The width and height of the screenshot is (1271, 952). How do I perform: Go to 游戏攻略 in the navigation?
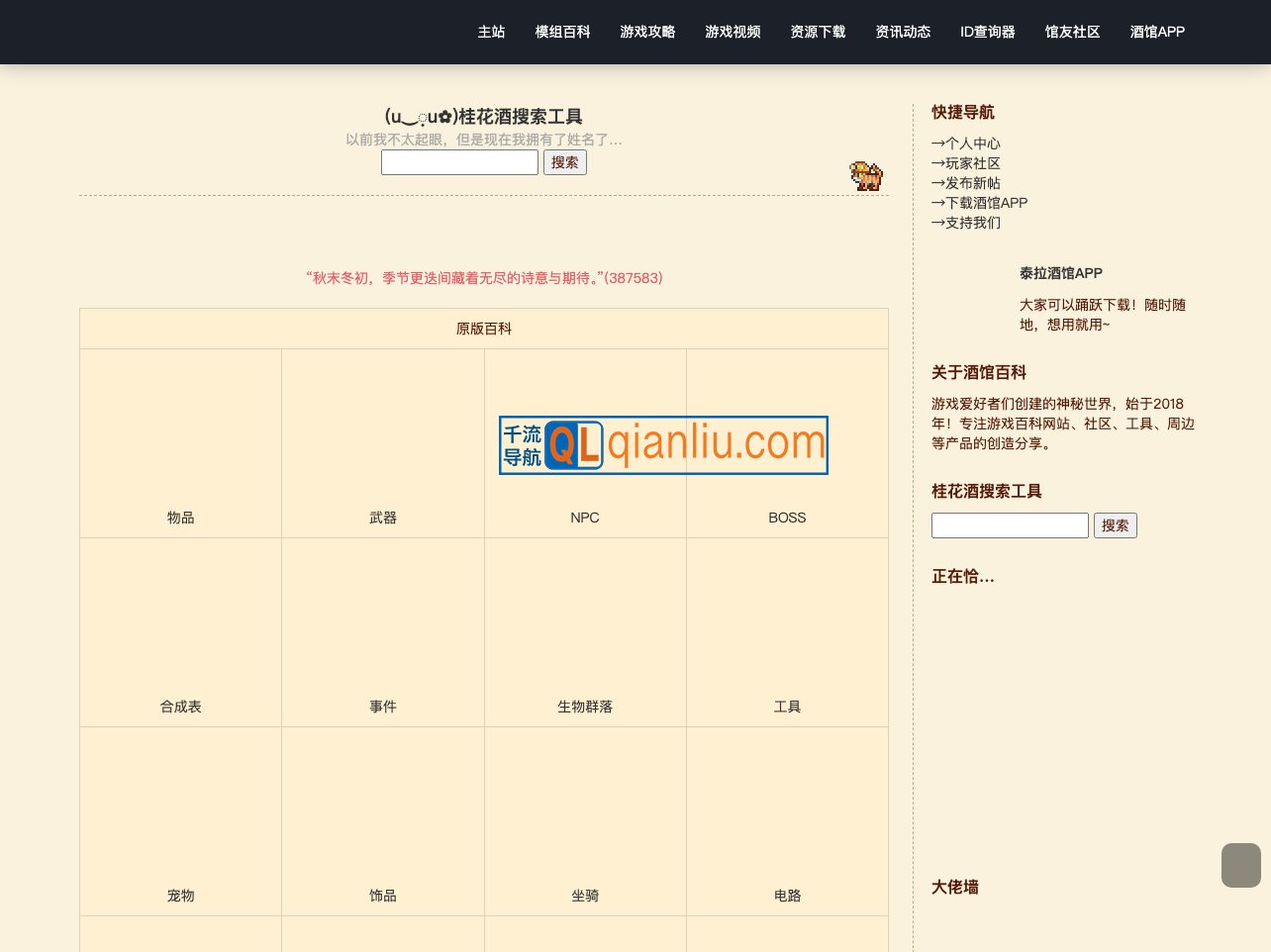(x=647, y=32)
